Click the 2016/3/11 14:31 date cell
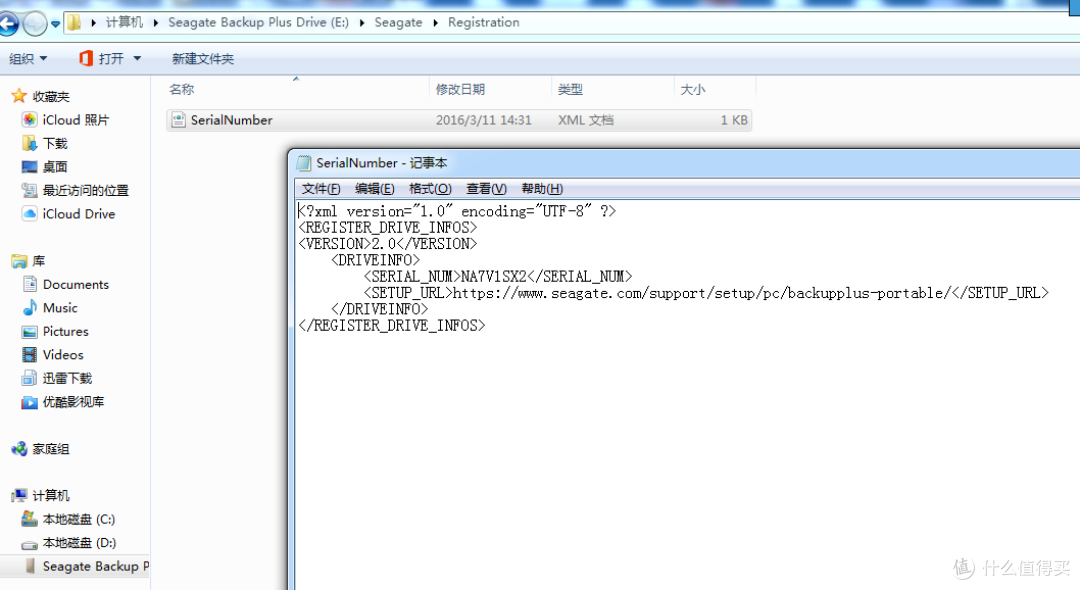 (484, 120)
